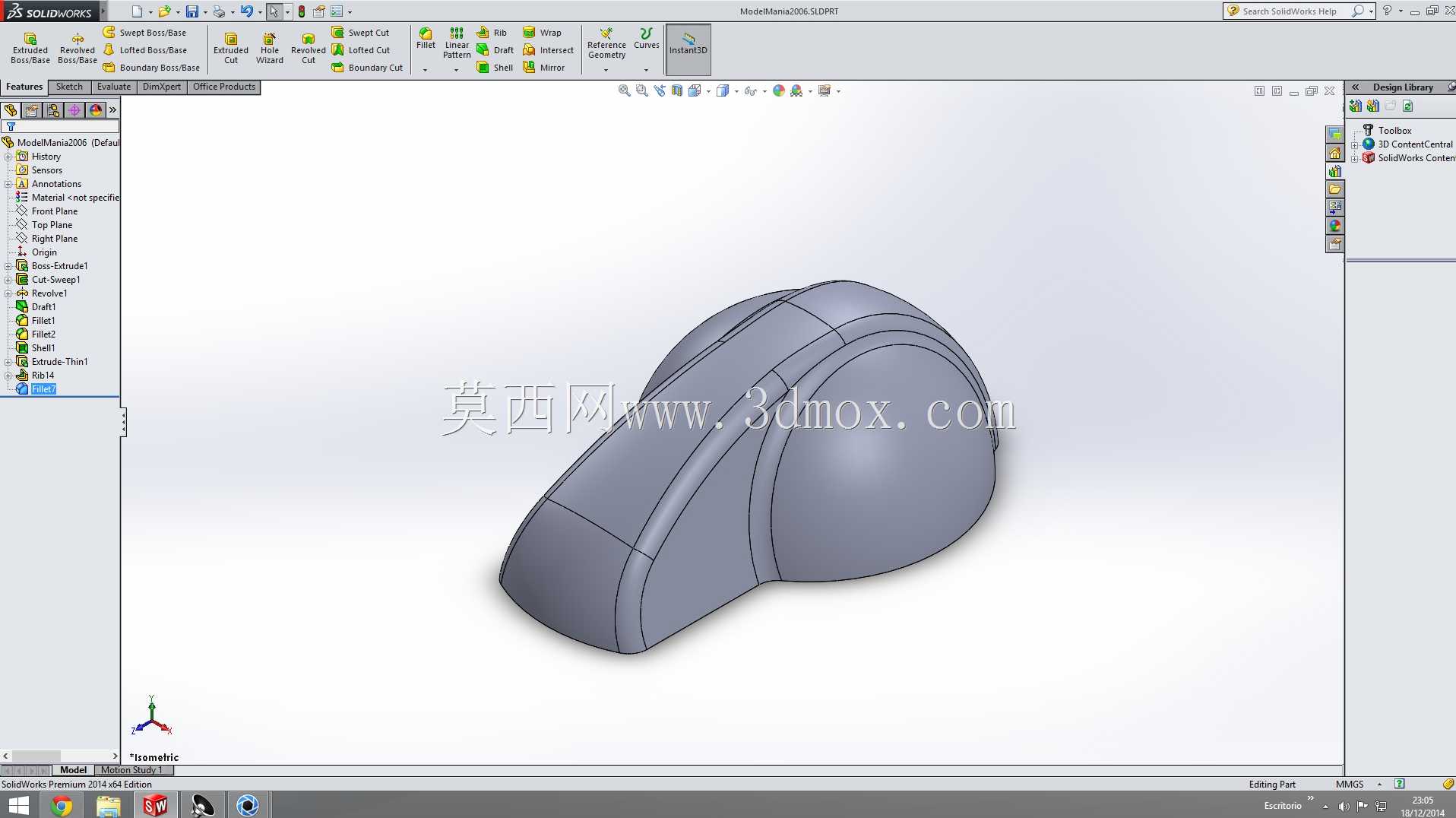The image size is (1456, 818).
Task: Choose the Swept Boss/Base command
Action: [x=144, y=33]
